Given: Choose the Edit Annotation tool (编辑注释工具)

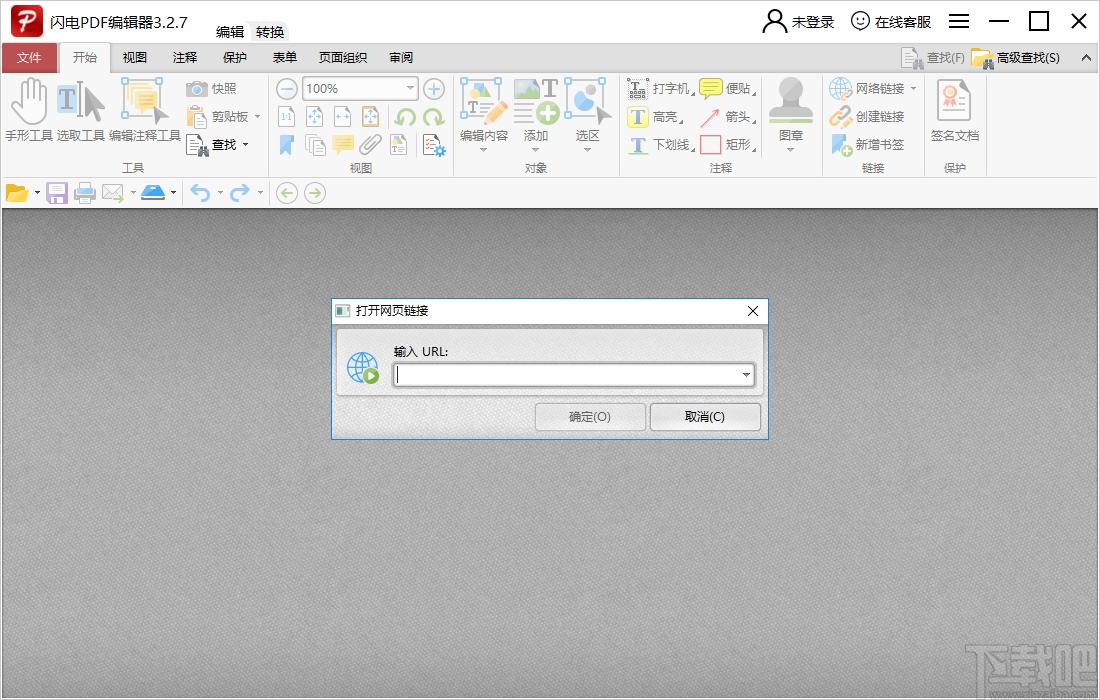Looking at the screenshot, I should pyautogui.click(x=145, y=110).
